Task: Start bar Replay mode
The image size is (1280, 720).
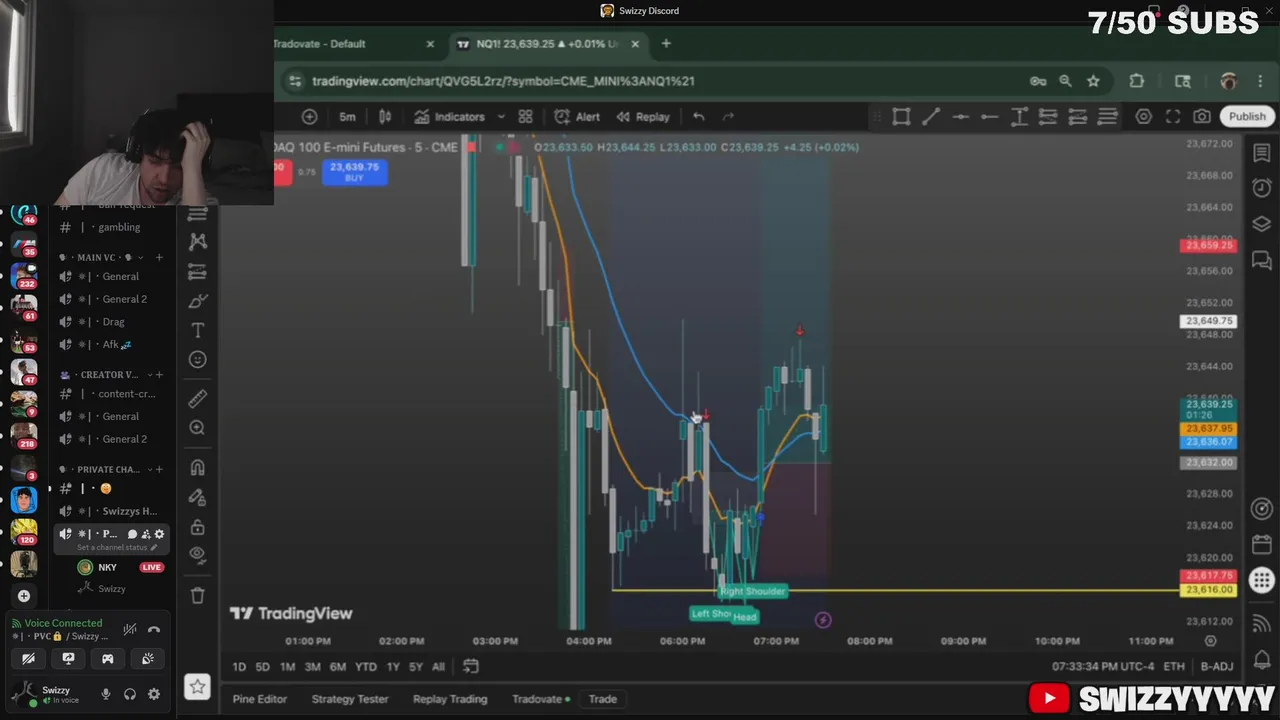Action: point(643,117)
